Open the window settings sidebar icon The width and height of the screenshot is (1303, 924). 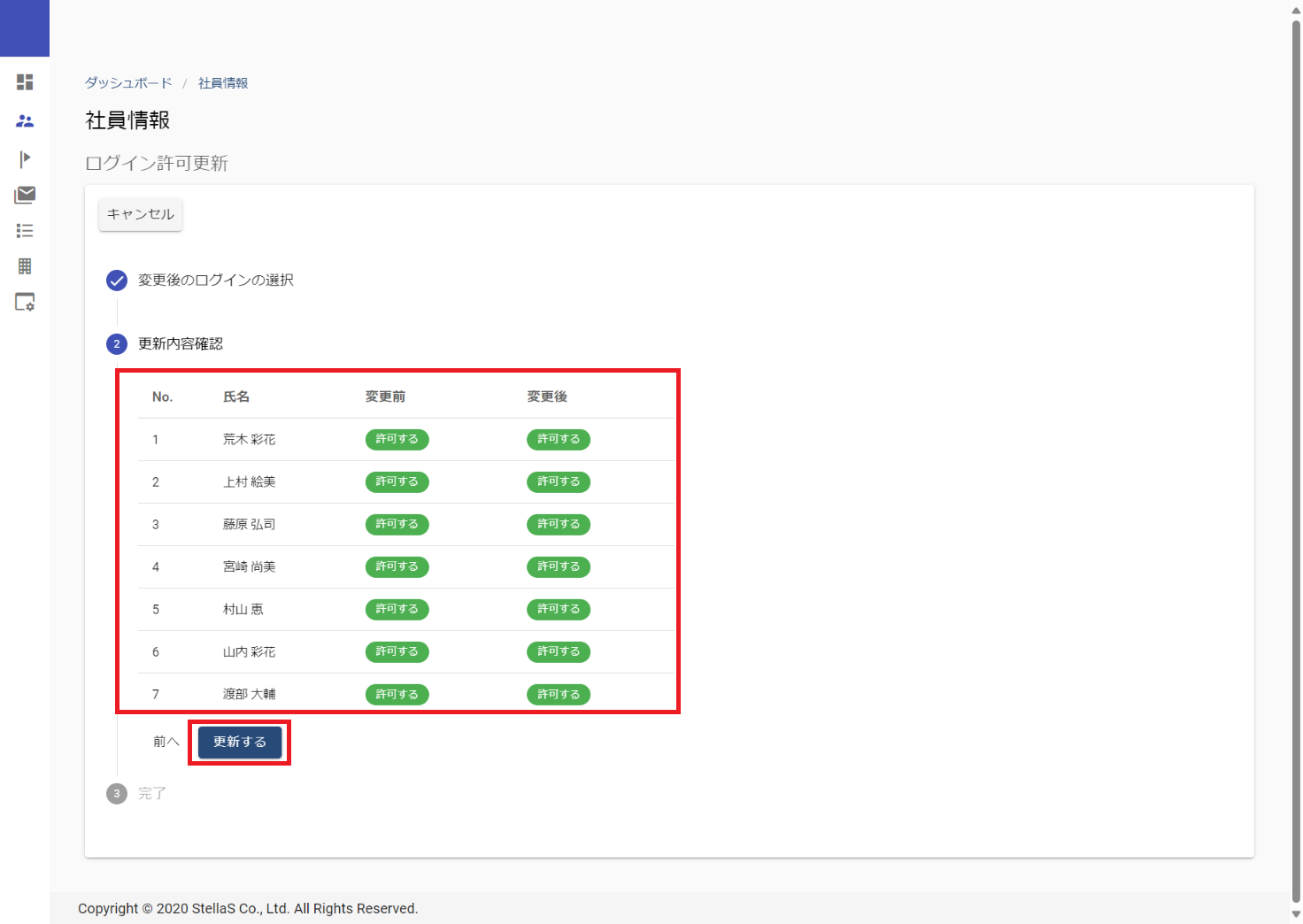(x=25, y=303)
